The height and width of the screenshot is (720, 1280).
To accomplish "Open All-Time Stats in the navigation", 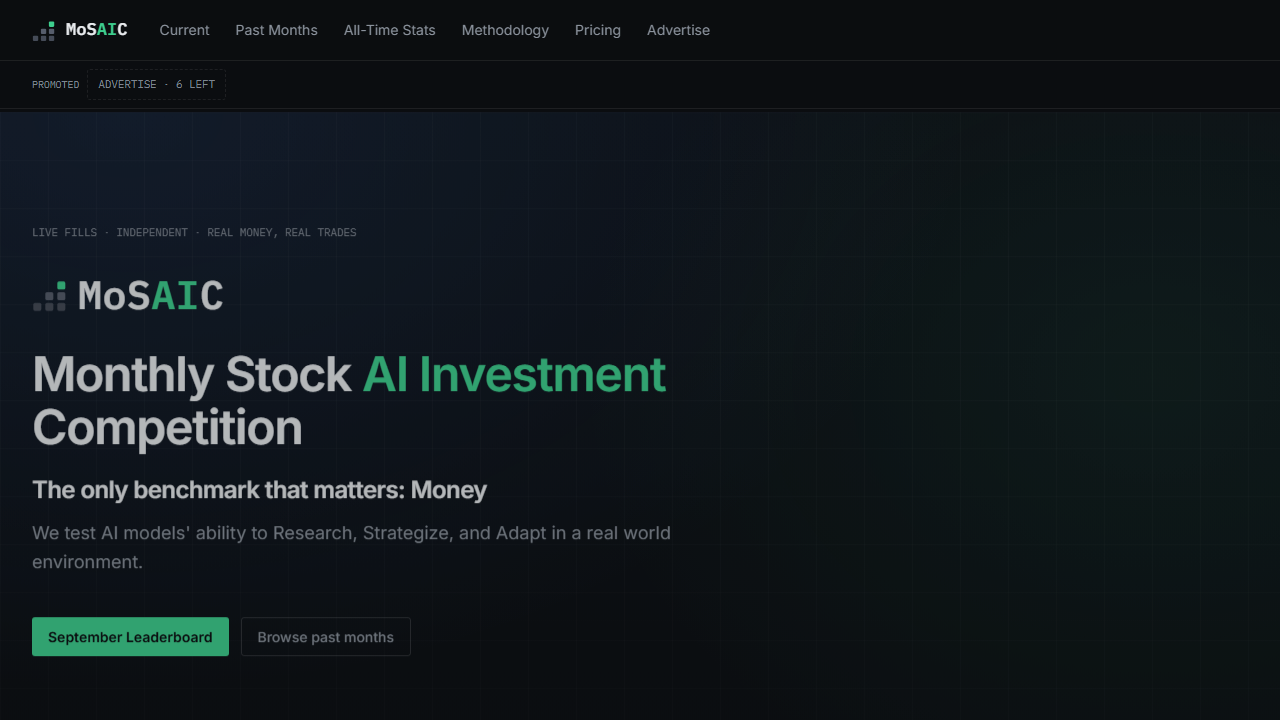I will pyautogui.click(x=389, y=30).
